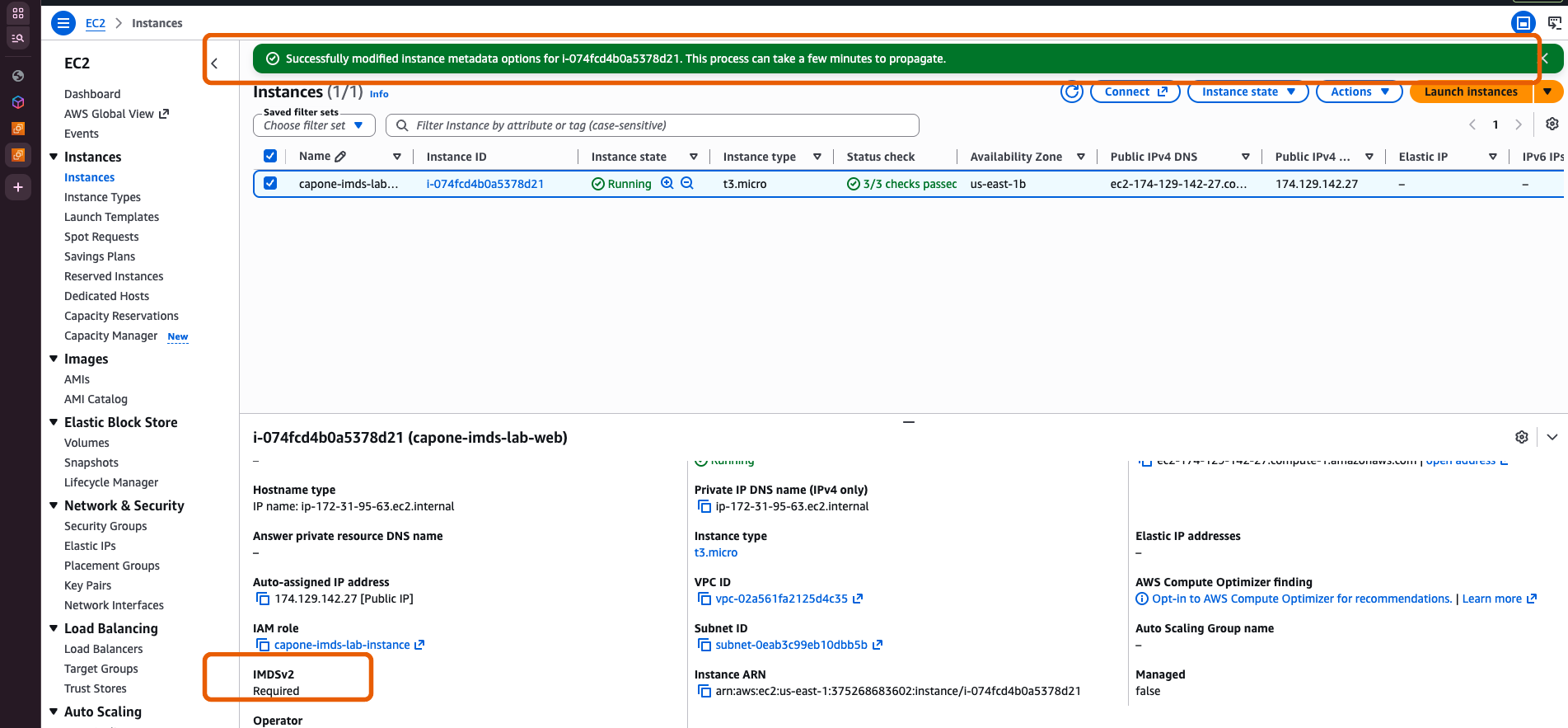
Task: Open the hamburger navigation menu icon
Action: coord(63,23)
